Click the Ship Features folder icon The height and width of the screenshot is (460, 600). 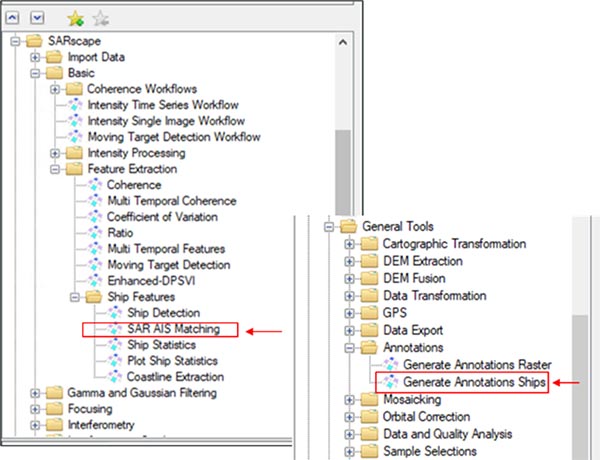[94, 297]
